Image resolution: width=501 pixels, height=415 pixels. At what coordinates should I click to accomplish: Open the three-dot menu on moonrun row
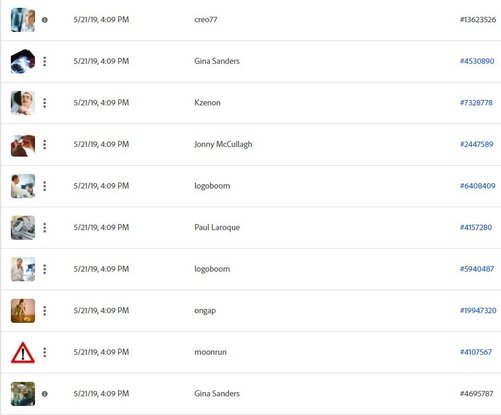[45, 352]
